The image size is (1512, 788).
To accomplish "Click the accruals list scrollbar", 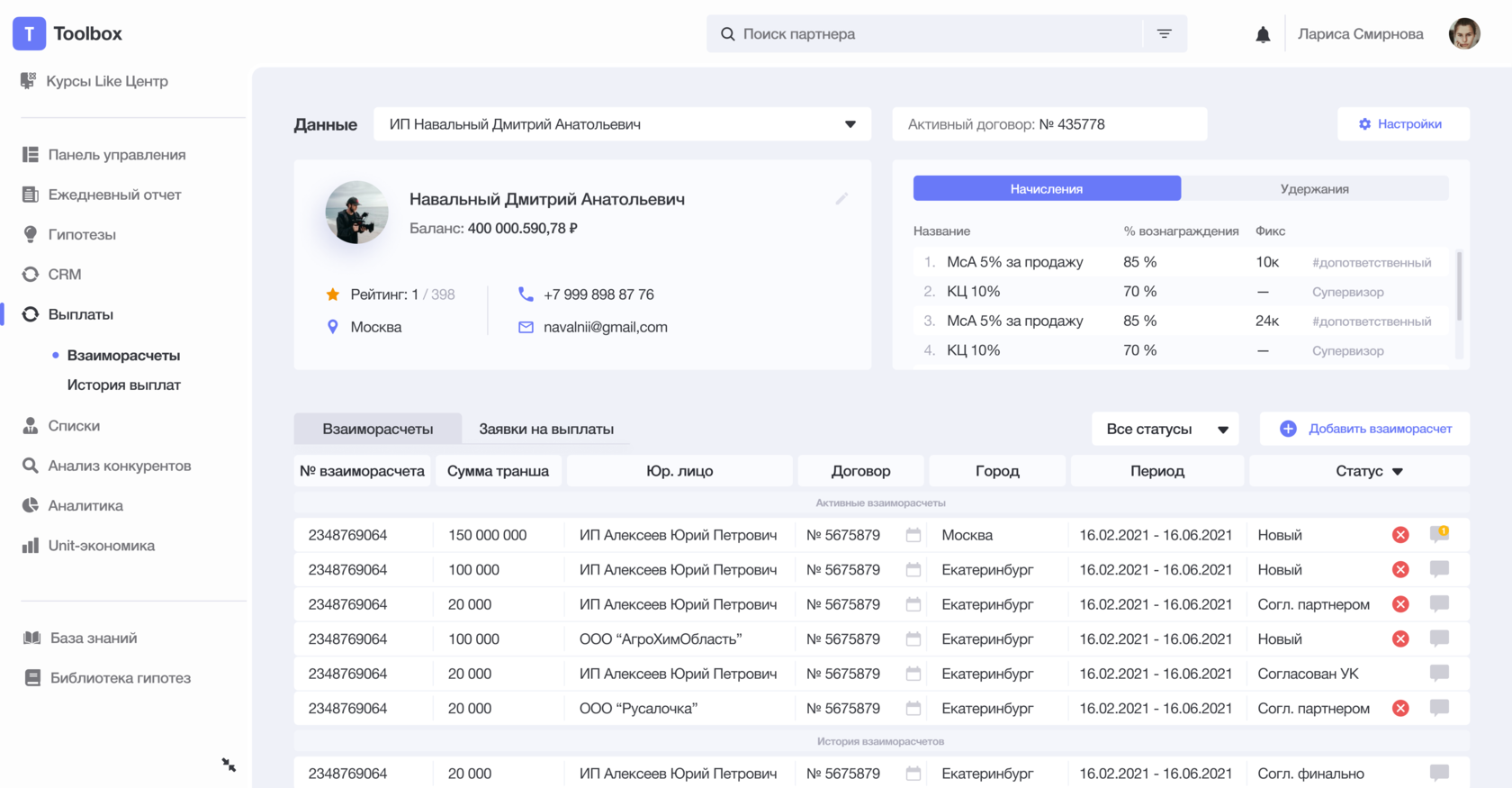I will pos(1458,286).
